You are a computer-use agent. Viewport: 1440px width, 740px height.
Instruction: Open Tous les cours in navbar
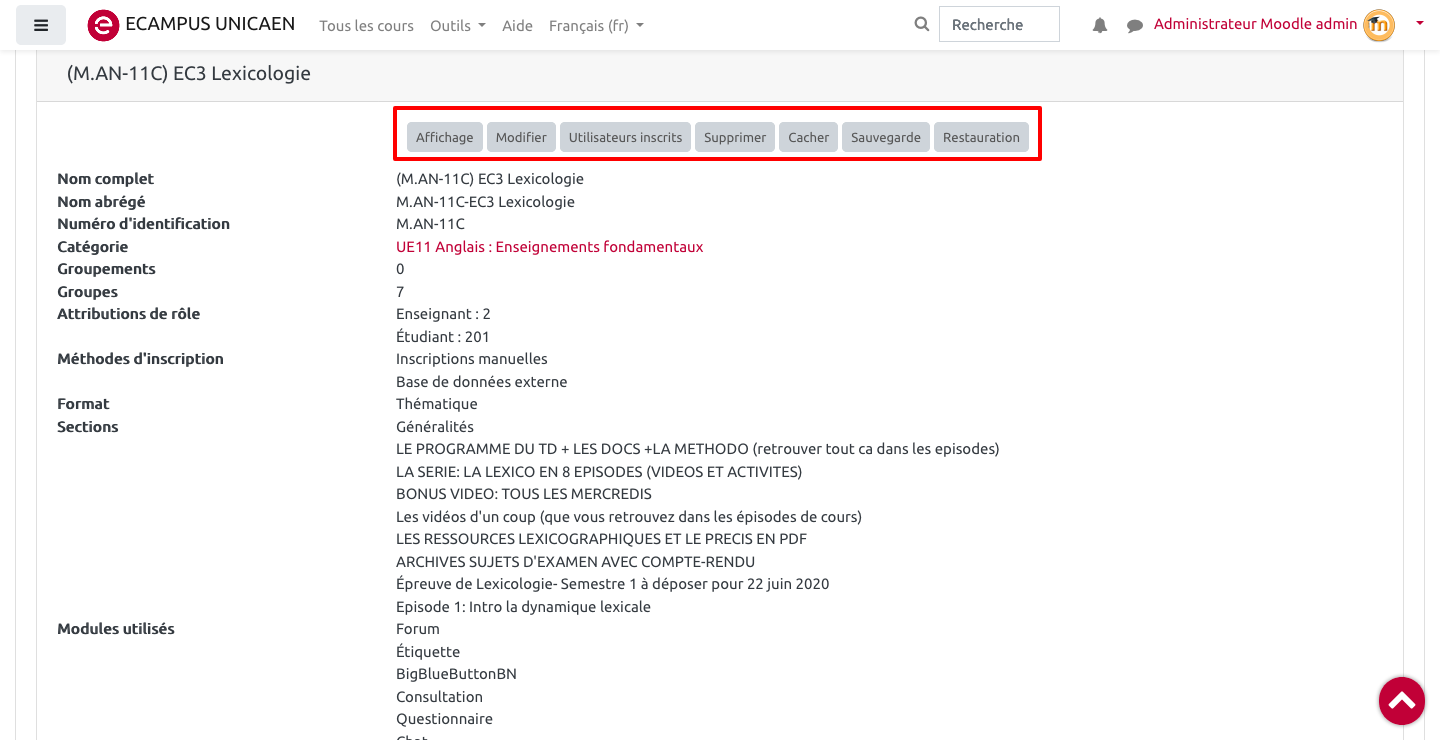(366, 26)
